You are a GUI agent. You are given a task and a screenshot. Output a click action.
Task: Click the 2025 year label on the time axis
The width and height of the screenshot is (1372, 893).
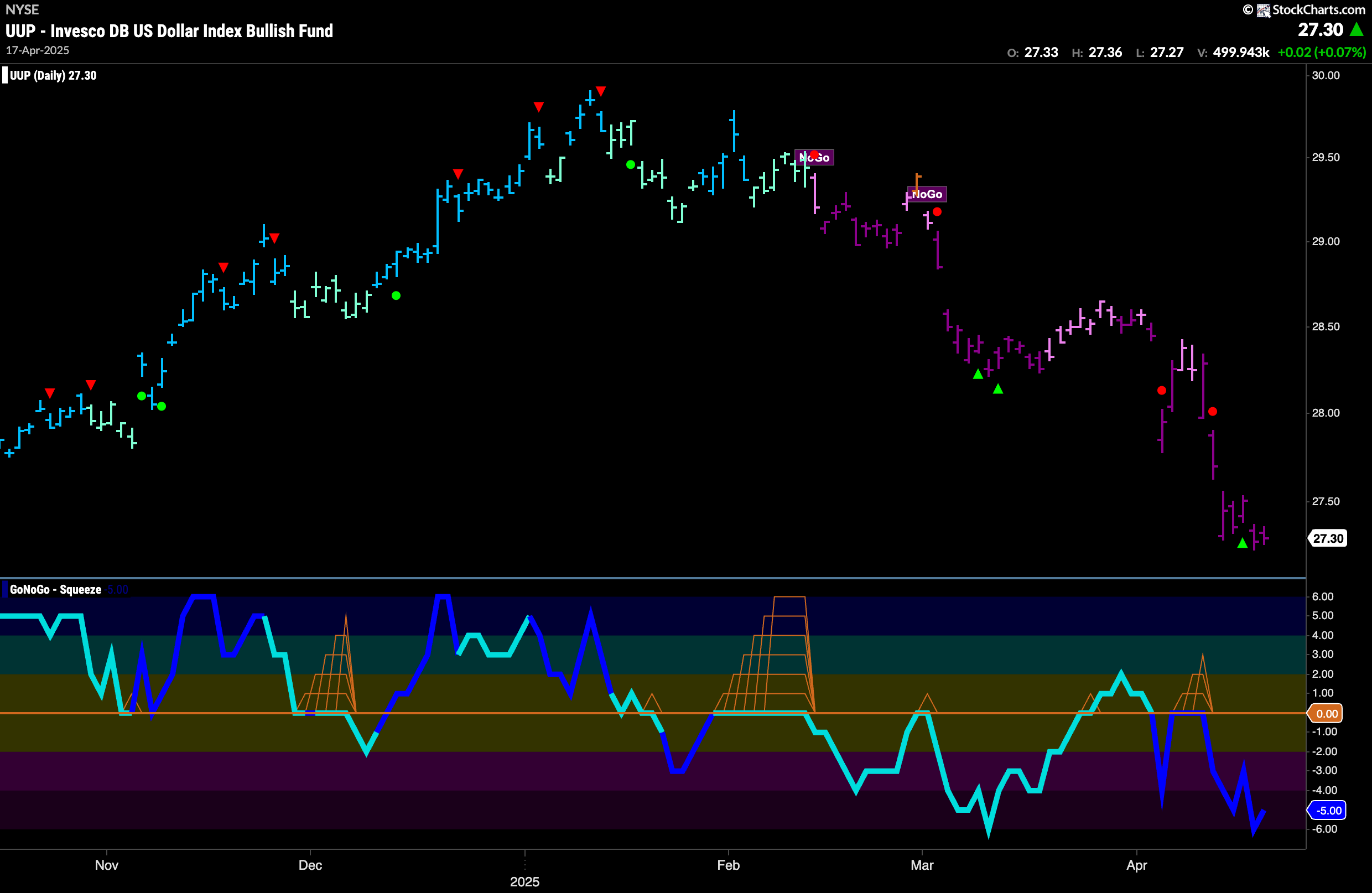[x=524, y=882]
